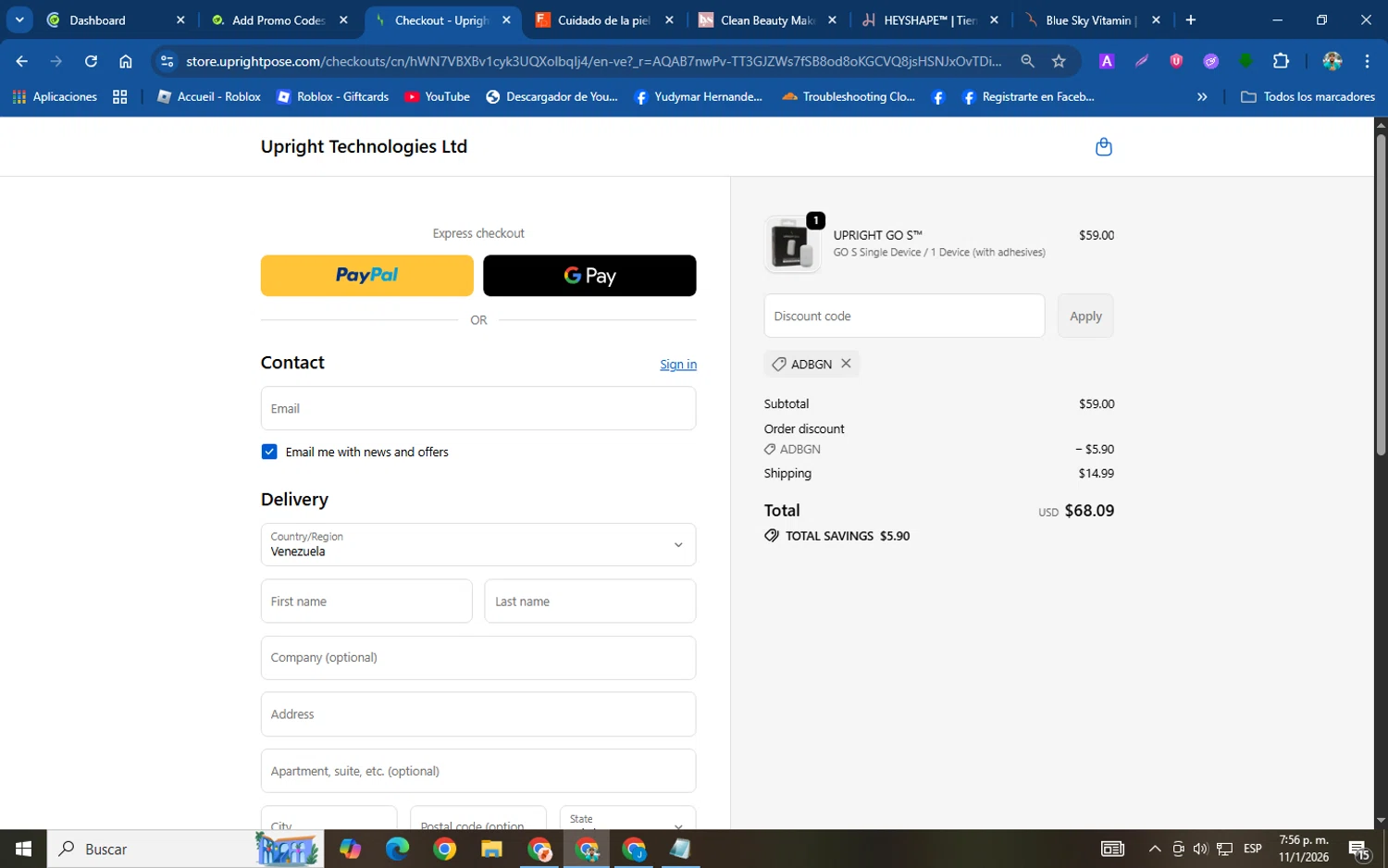View site information icon in address bar

coord(167,61)
